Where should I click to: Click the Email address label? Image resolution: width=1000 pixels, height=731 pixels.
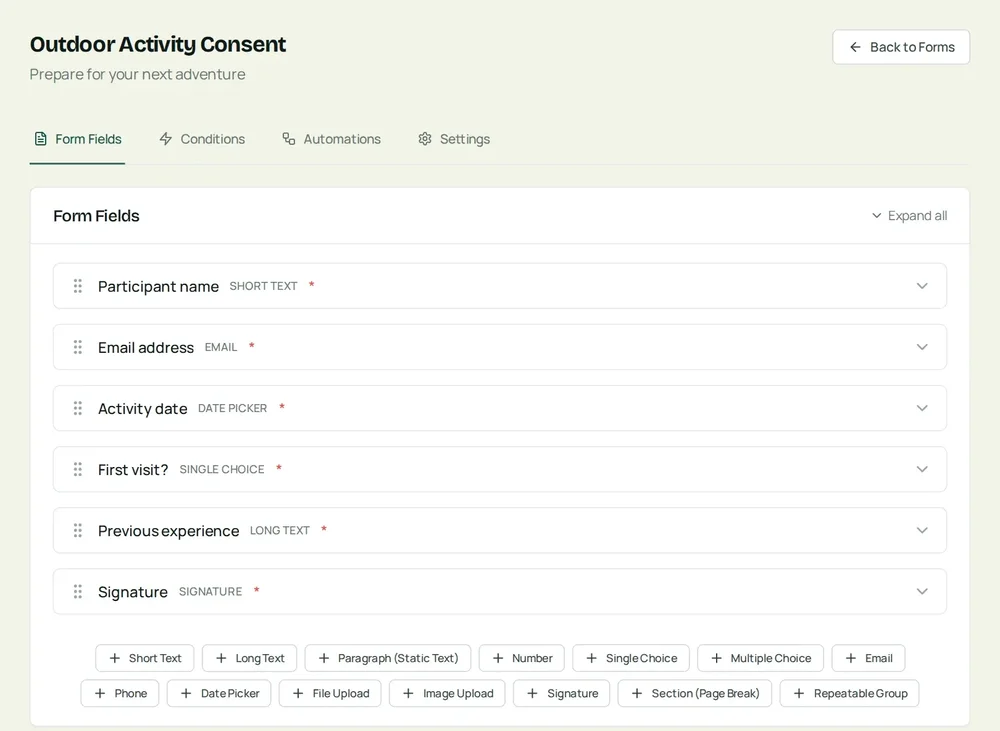coord(145,348)
